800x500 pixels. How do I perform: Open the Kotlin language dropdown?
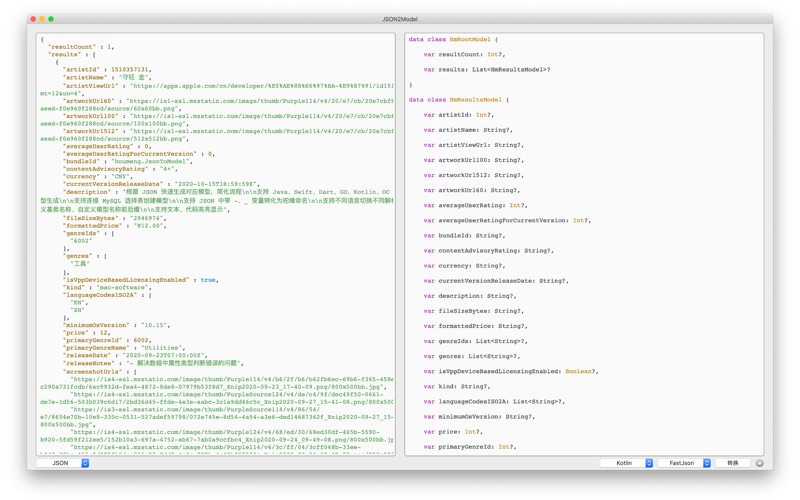627,463
